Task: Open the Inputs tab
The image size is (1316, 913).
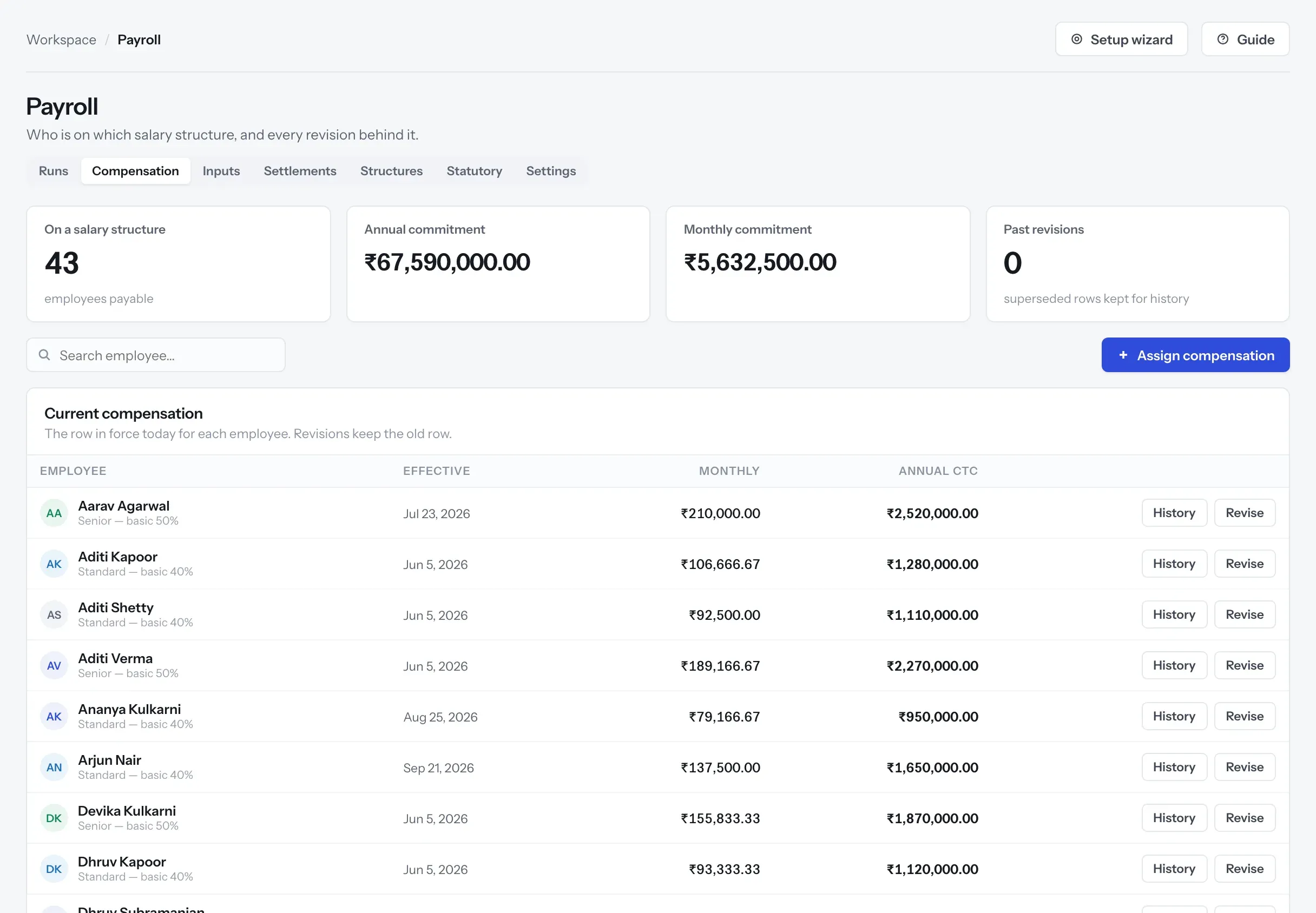Action: coord(221,171)
